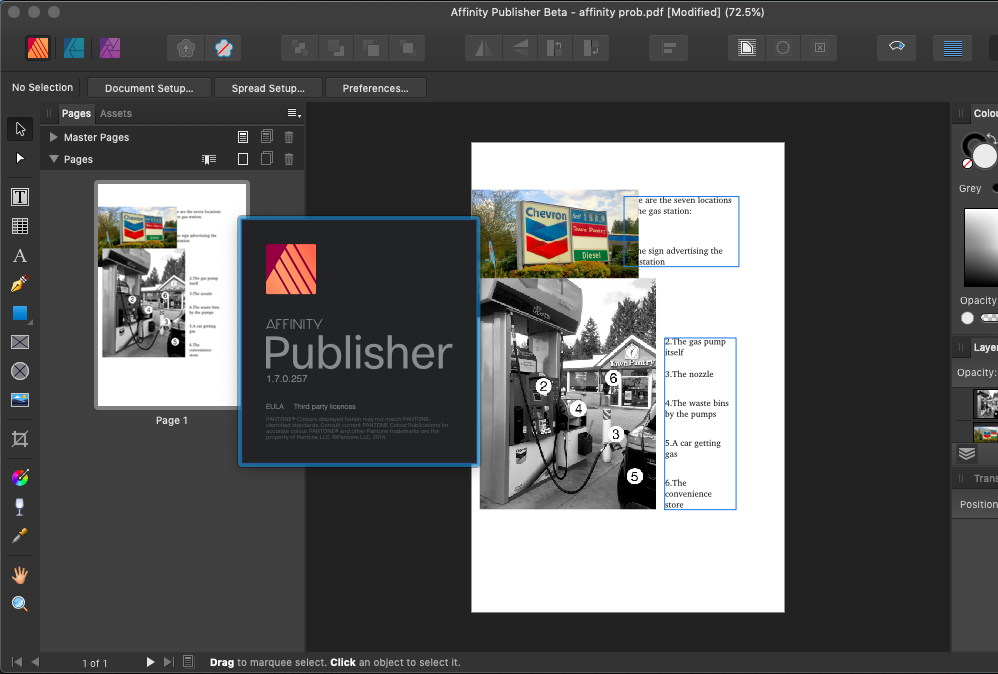This screenshot has width=998, height=674.
Task: Click the add page icon in Pages row
Action: point(242,159)
